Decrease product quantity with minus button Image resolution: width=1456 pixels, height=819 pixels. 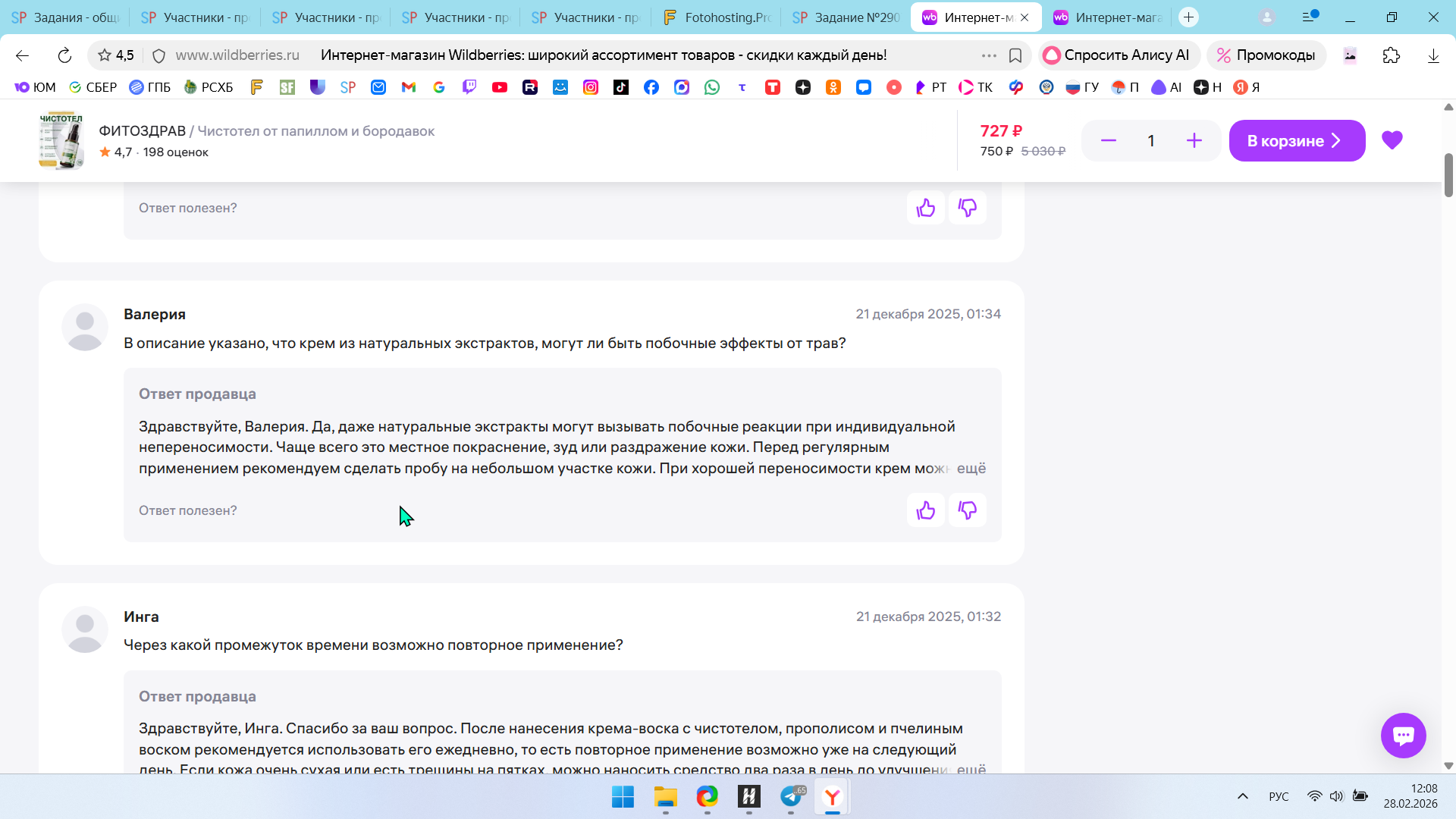pos(1108,141)
